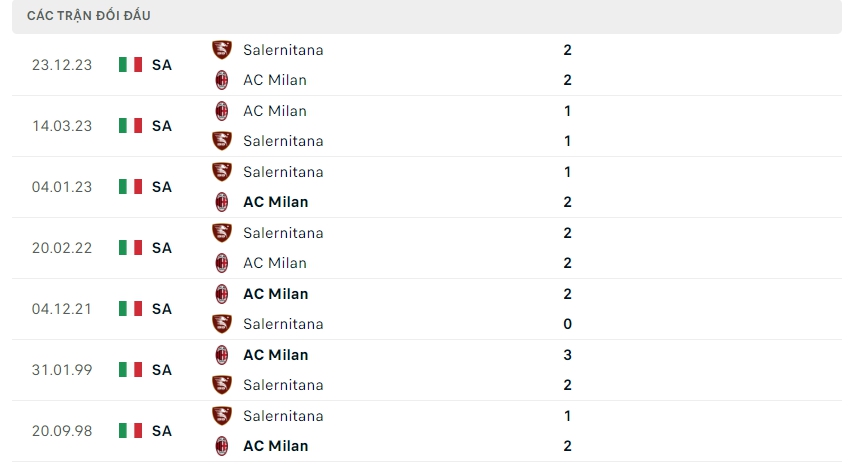
Task: Select the 04.01.23 match date
Action: 62,187
